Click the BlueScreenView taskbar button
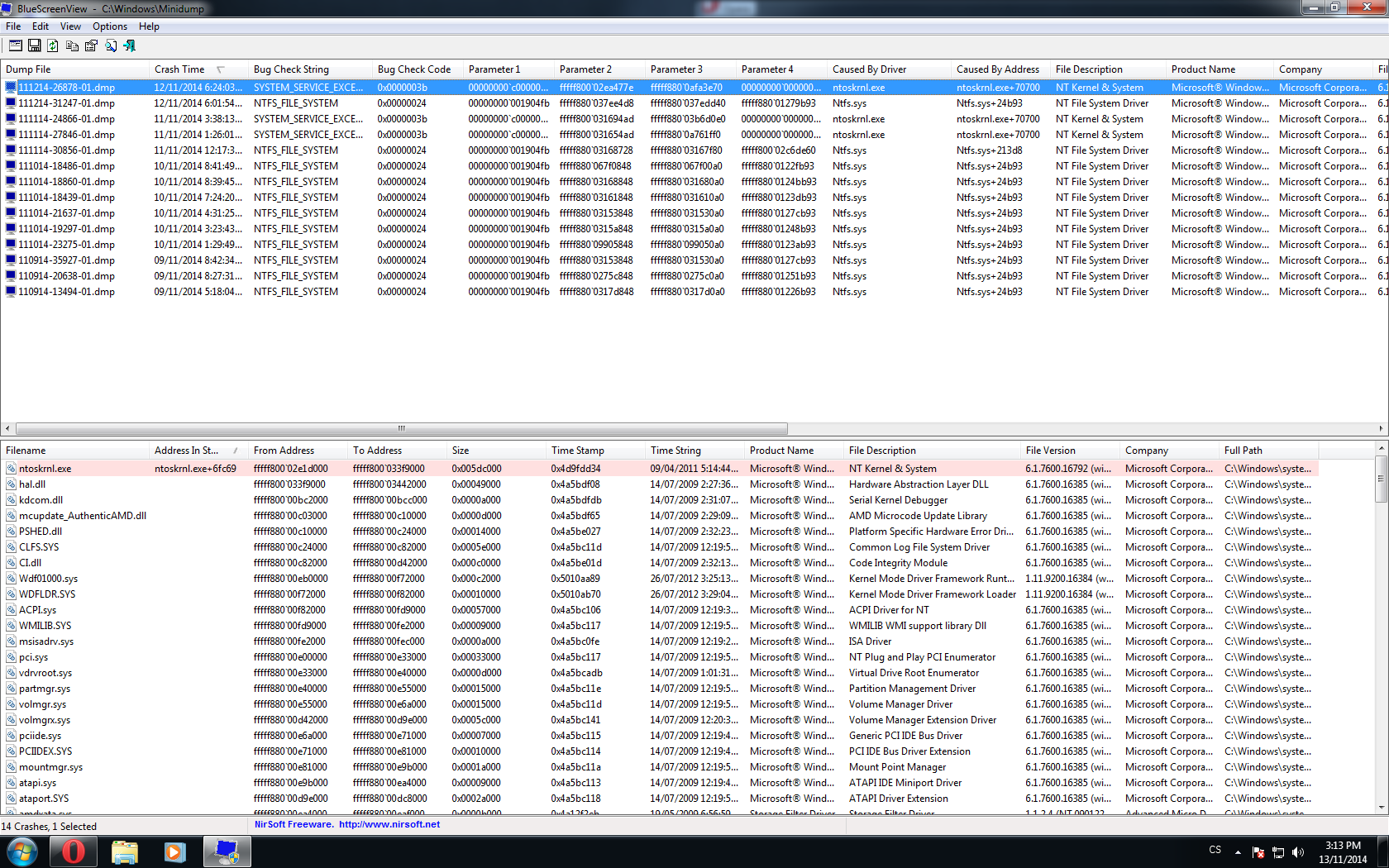 pos(227,851)
